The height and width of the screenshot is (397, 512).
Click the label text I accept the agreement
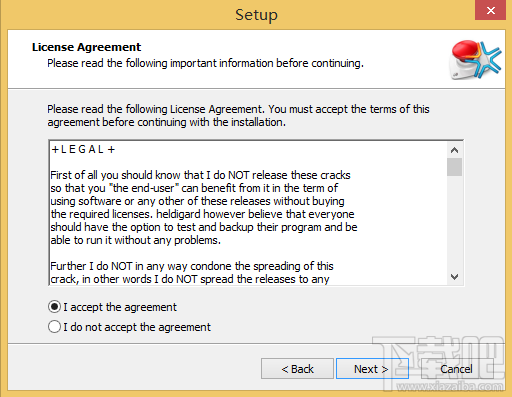[120, 307]
